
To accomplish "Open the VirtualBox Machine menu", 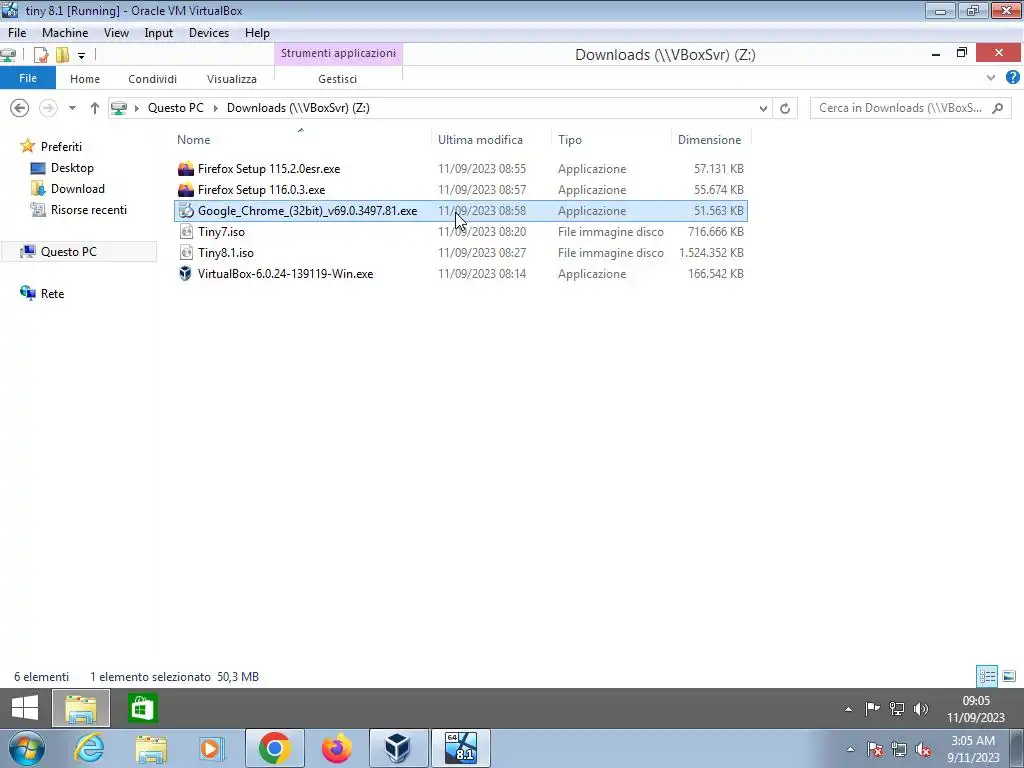I will pos(65,33).
